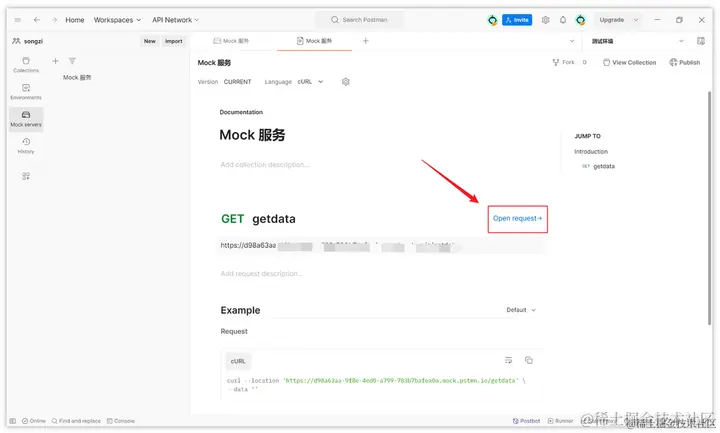Click the vertical scrollbar of documentation

point(709,208)
